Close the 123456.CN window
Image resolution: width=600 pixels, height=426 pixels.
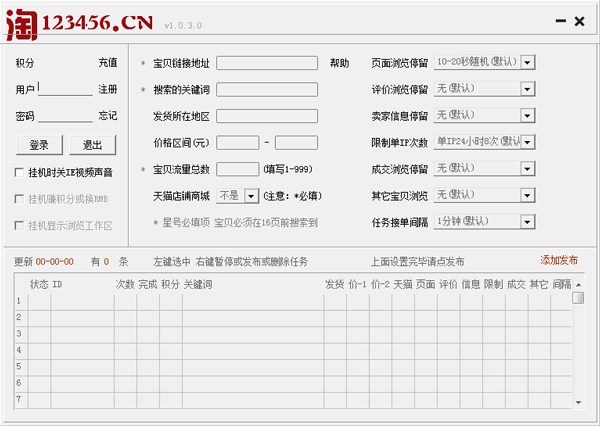[579, 21]
